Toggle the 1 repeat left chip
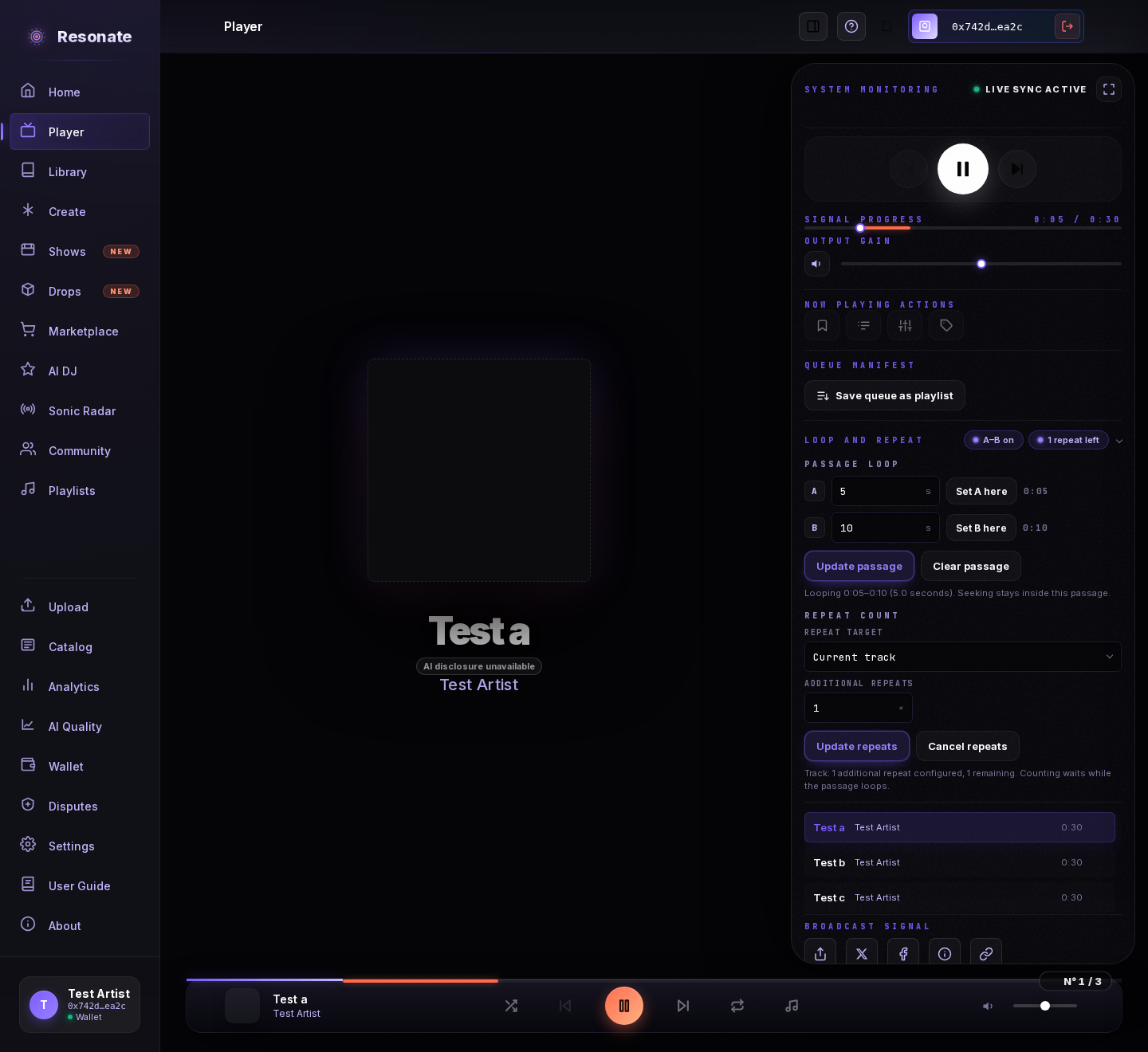This screenshot has height=1052, width=1148. tap(1068, 440)
